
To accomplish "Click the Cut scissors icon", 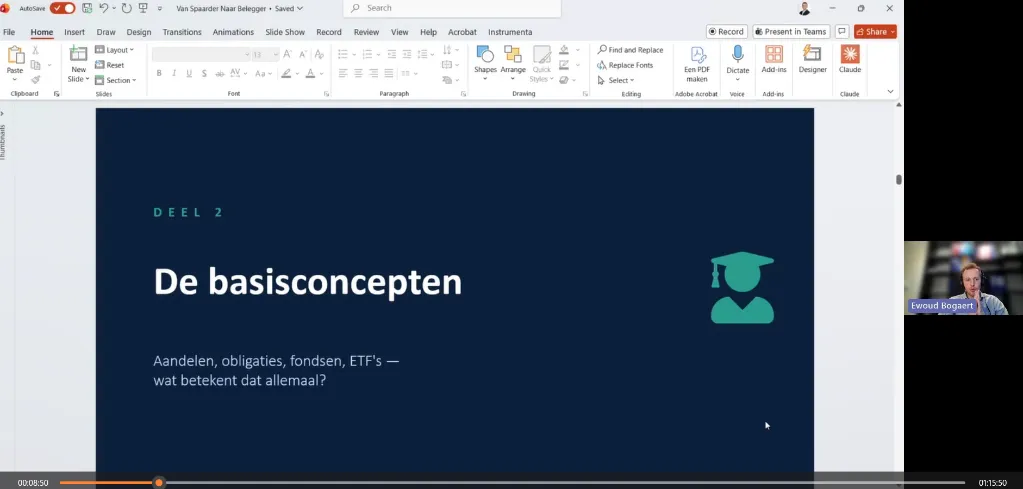I will [35, 50].
